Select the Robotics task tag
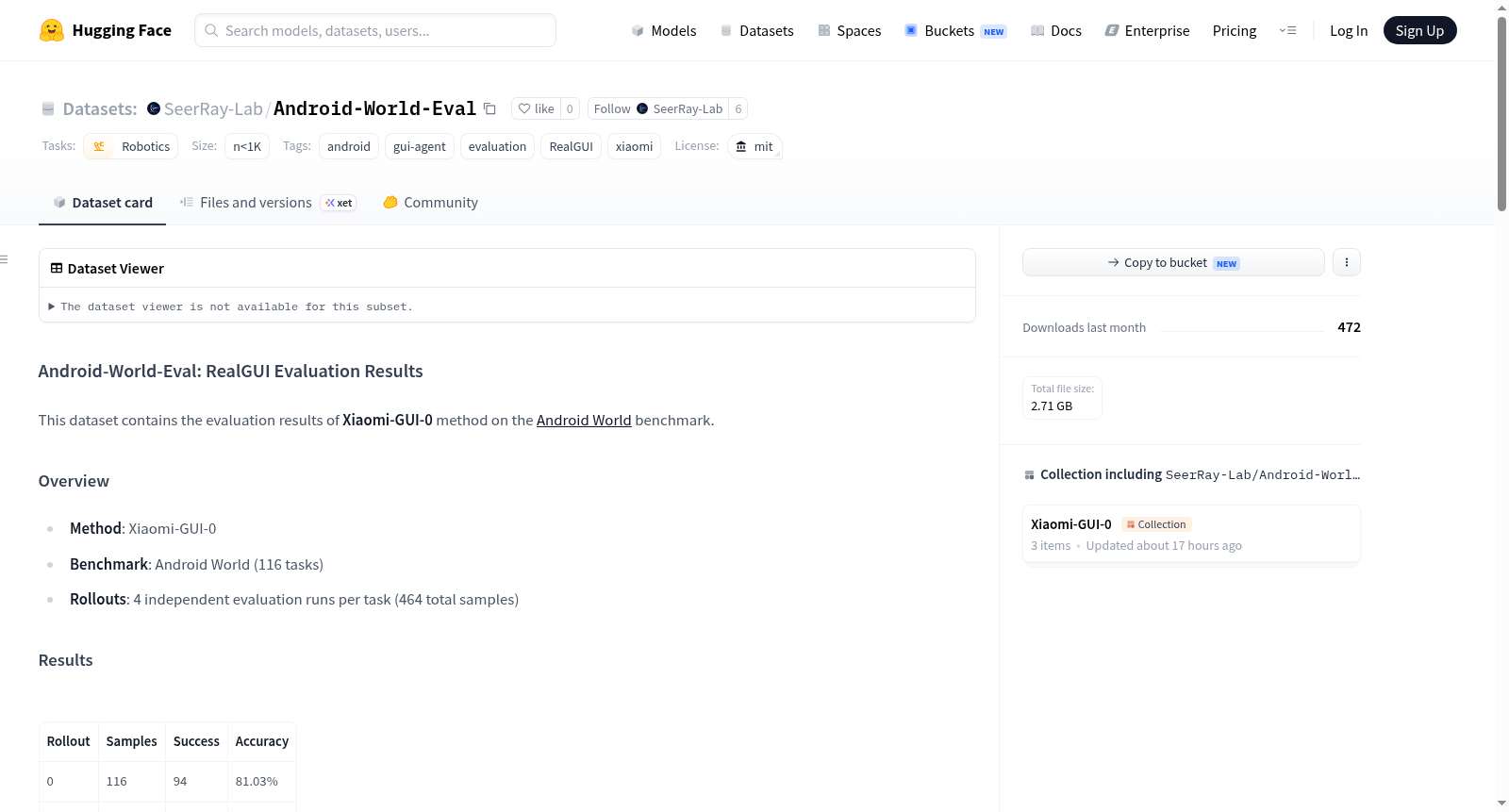The width and height of the screenshot is (1509, 812). (131, 146)
